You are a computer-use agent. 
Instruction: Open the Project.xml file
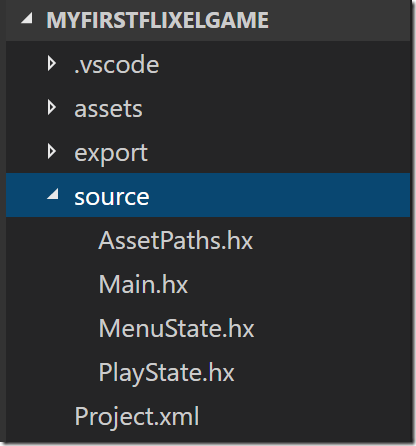(137, 417)
